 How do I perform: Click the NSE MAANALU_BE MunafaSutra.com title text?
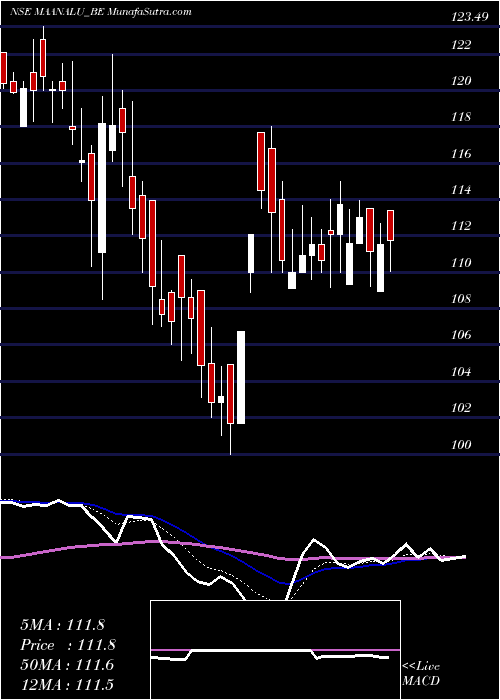(x=100, y=11)
